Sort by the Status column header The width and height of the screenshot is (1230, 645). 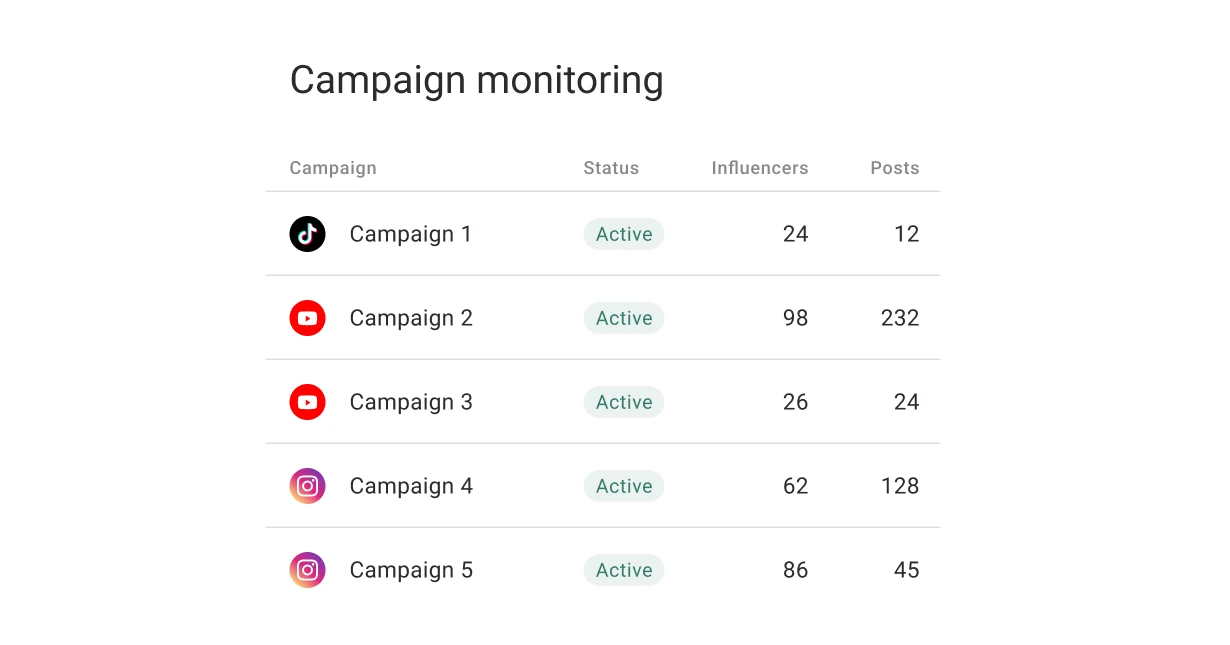(611, 168)
